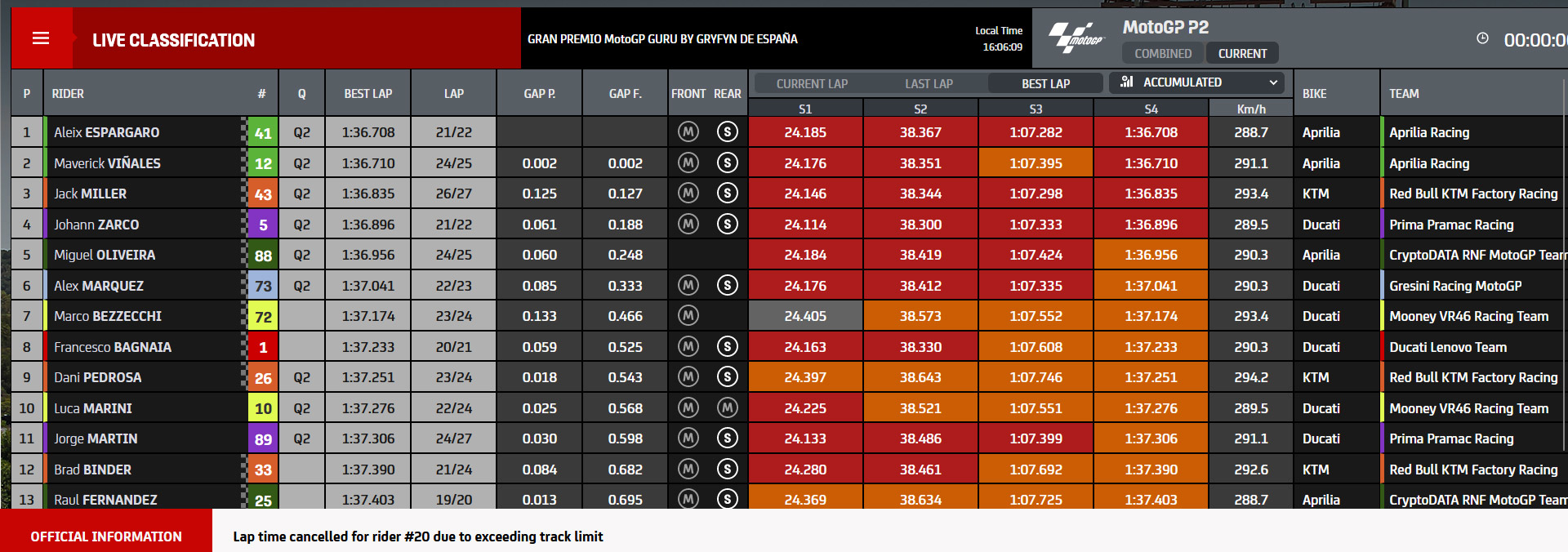Open the ACCUMULATED dropdown

1196,82
